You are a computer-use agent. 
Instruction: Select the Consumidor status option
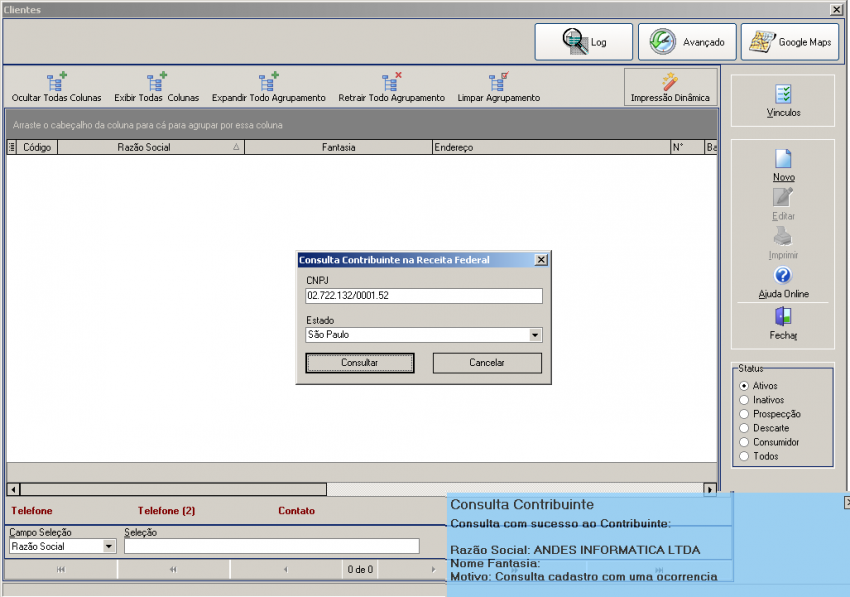click(x=744, y=442)
